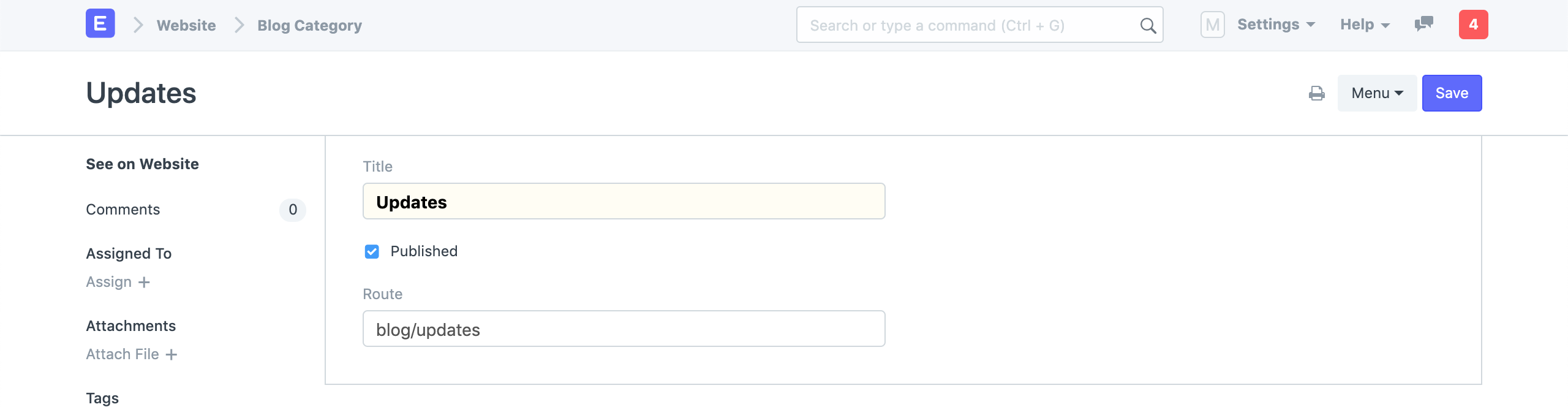Click the Espresso app logo icon
Image resolution: width=1568 pixels, height=407 pixels.
100,24
